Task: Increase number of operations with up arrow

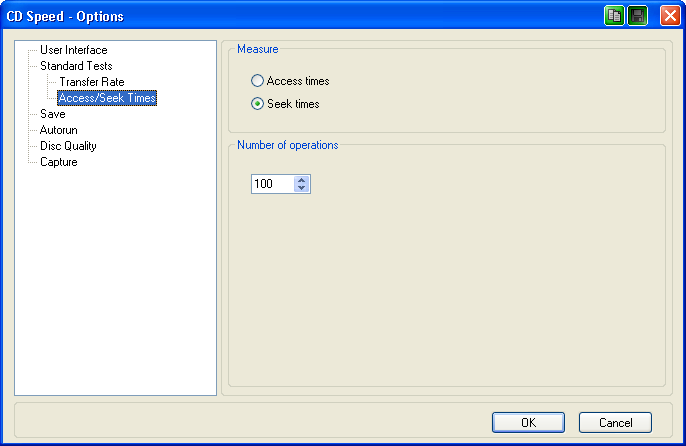Action: 303,180
